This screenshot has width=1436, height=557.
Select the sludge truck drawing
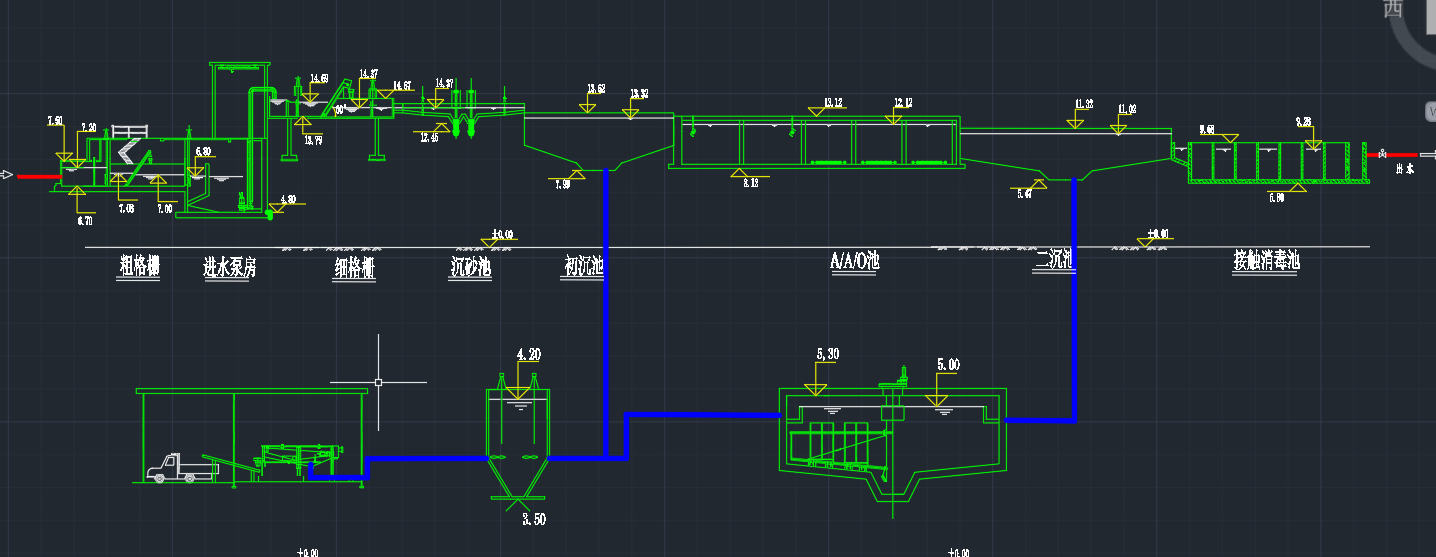tap(182, 467)
